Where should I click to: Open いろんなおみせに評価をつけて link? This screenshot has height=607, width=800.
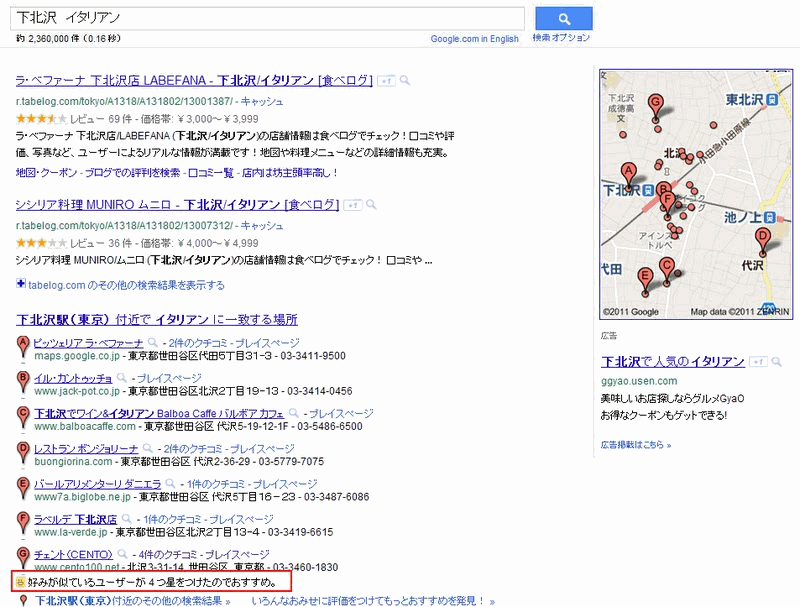coord(373,601)
